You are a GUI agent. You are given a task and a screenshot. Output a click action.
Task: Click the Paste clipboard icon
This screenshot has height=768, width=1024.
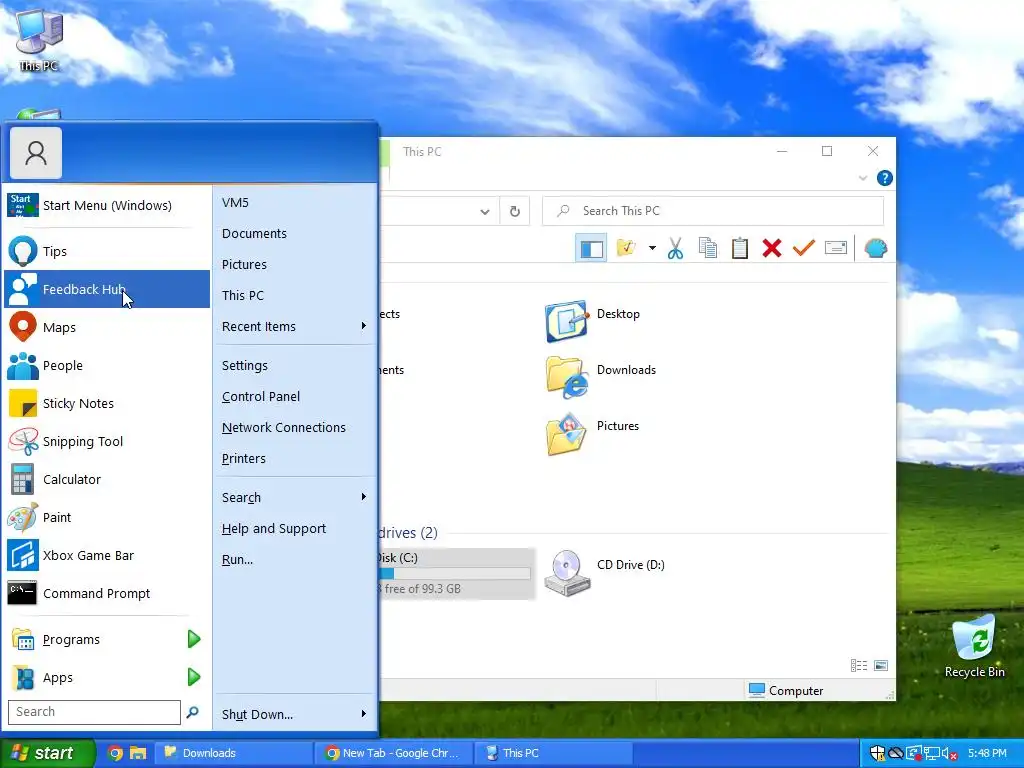coord(739,248)
